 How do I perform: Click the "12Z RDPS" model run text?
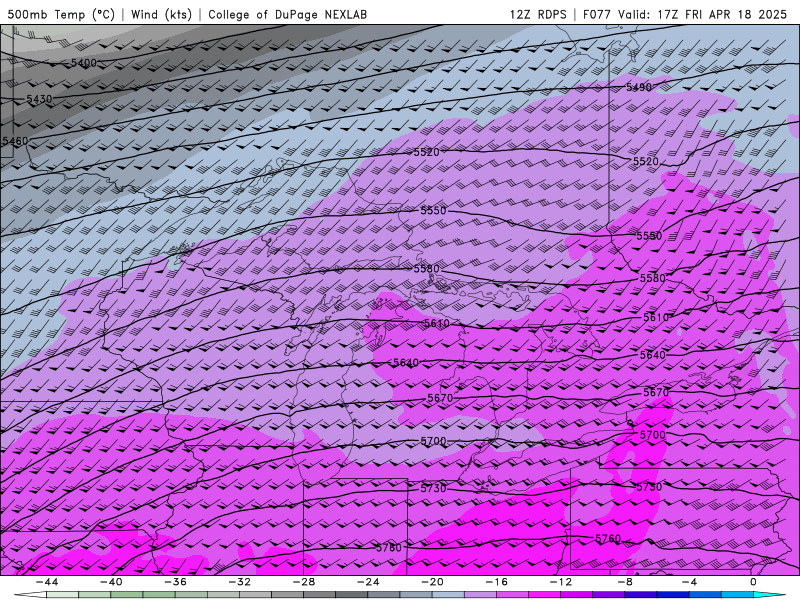point(538,14)
